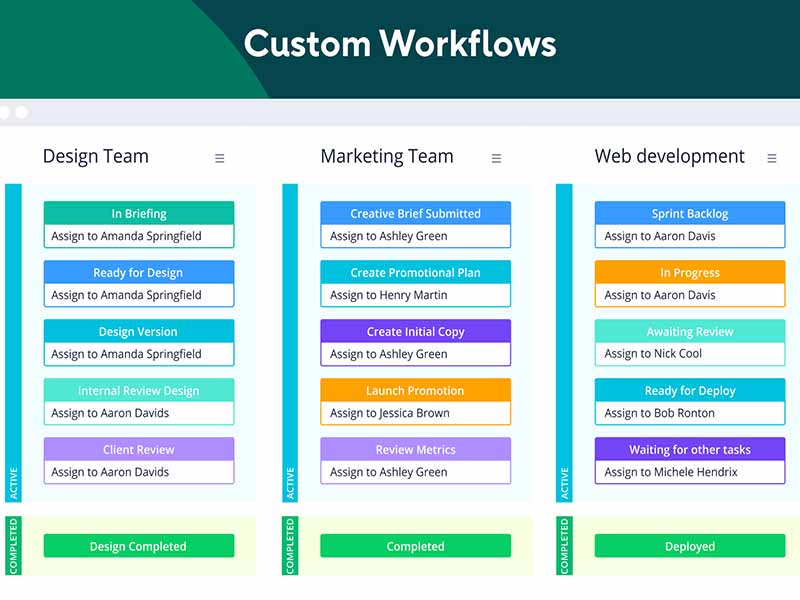Open the Marketing Team options menu
The width and height of the screenshot is (800, 600).
(496, 158)
